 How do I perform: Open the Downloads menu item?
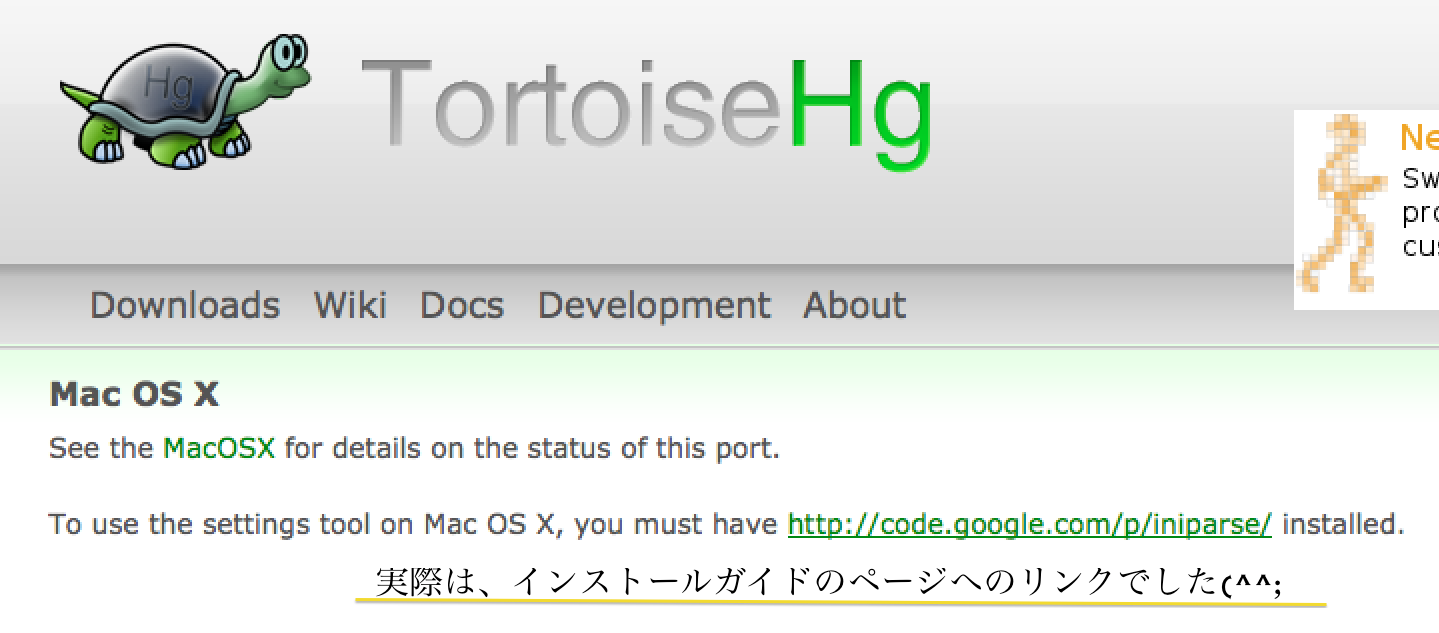185,305
